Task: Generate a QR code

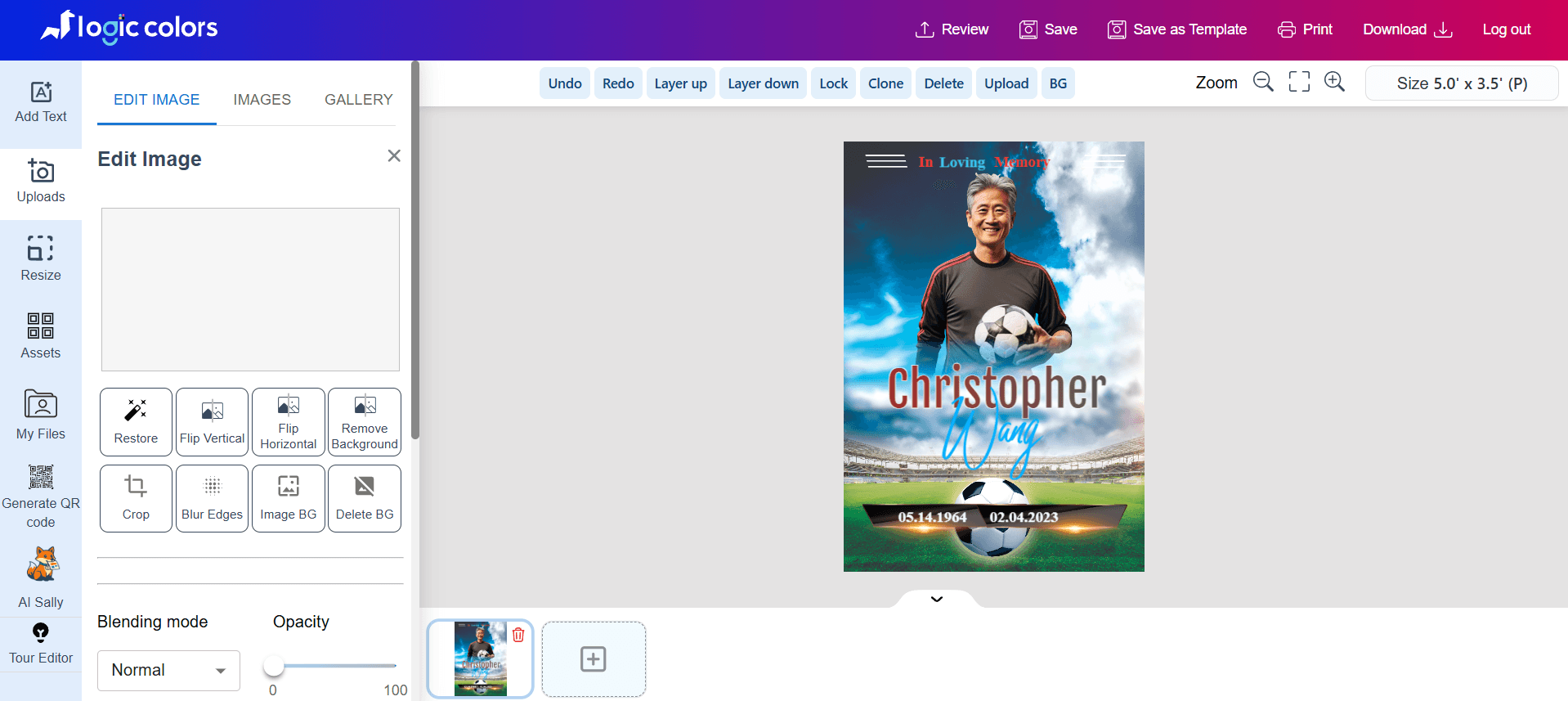Action: click(41, 496)
